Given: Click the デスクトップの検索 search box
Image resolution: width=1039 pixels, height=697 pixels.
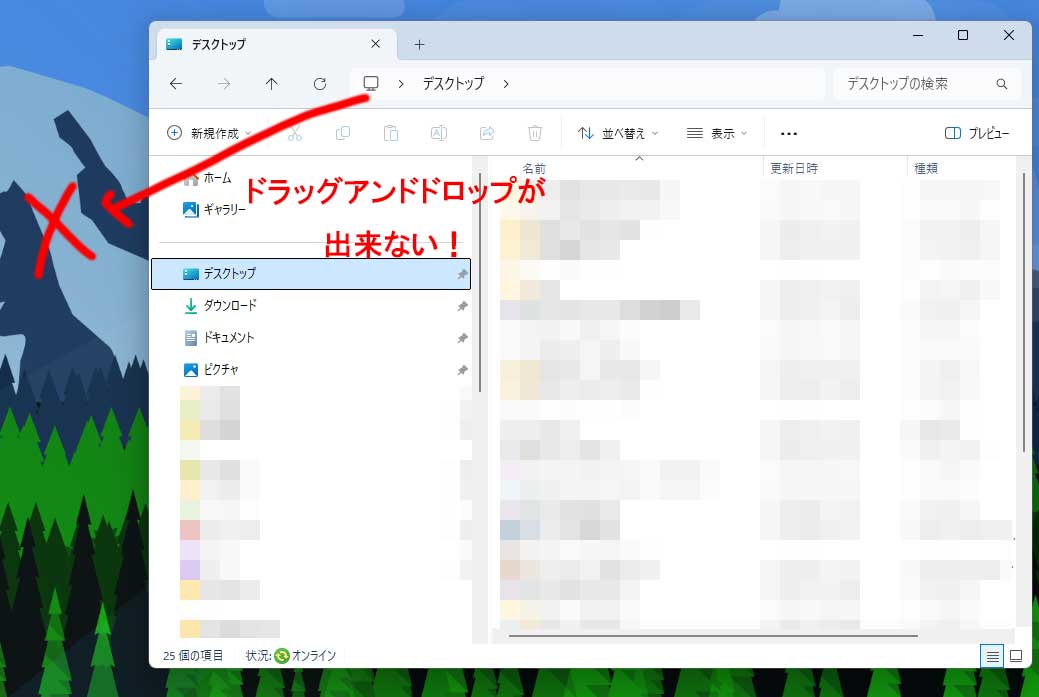Looking at the screenshot, I should click(x=915, y=84).
